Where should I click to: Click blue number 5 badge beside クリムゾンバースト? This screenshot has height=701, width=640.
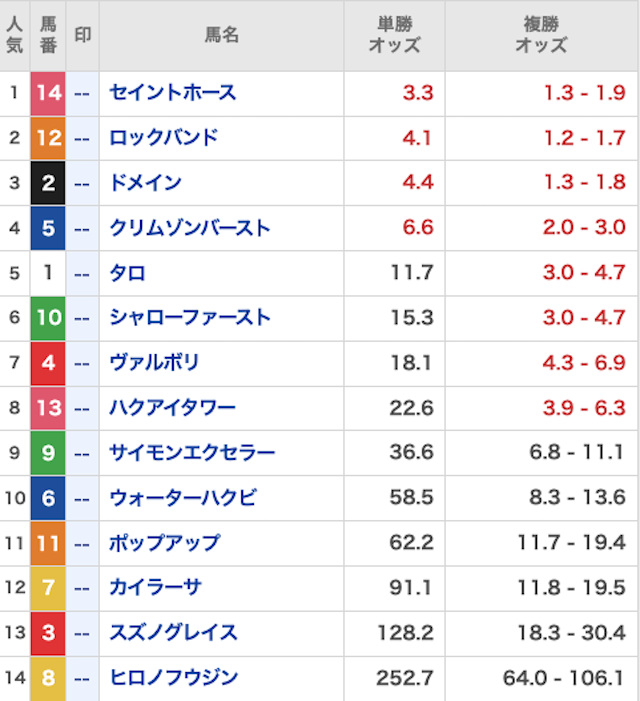click(48, 228)
